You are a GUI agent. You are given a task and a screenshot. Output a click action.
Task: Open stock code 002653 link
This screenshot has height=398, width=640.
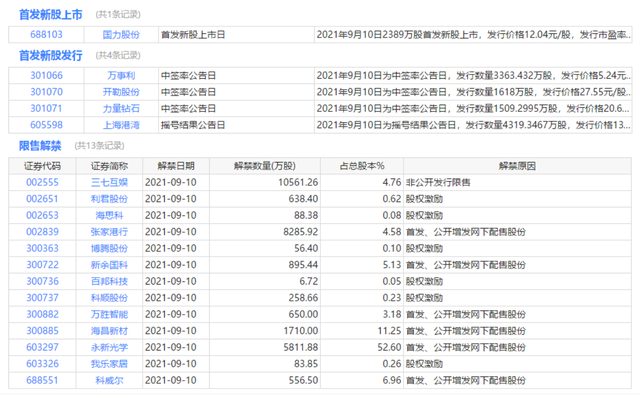coord(42,216)
